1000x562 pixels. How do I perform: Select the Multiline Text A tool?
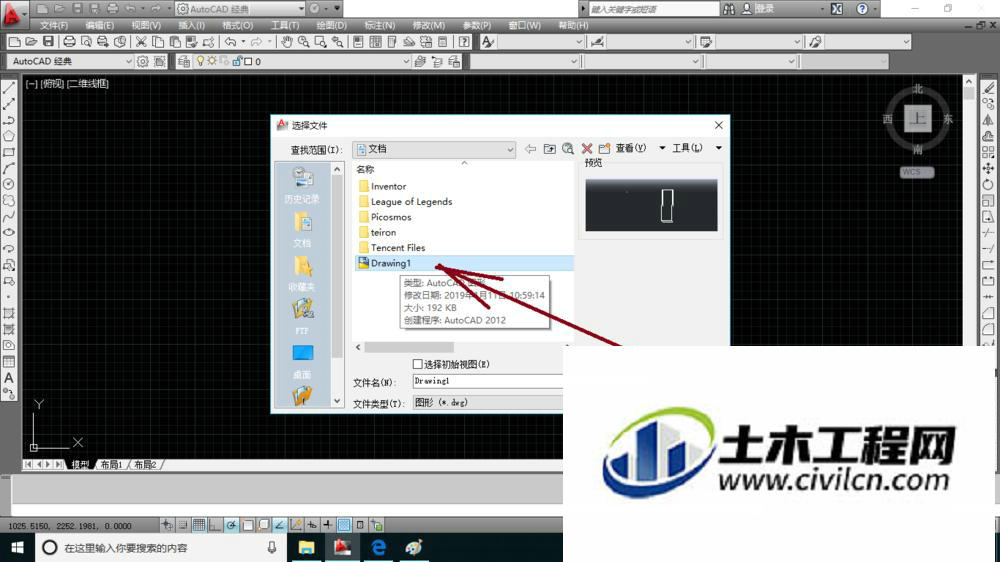[x=9, y=378]
